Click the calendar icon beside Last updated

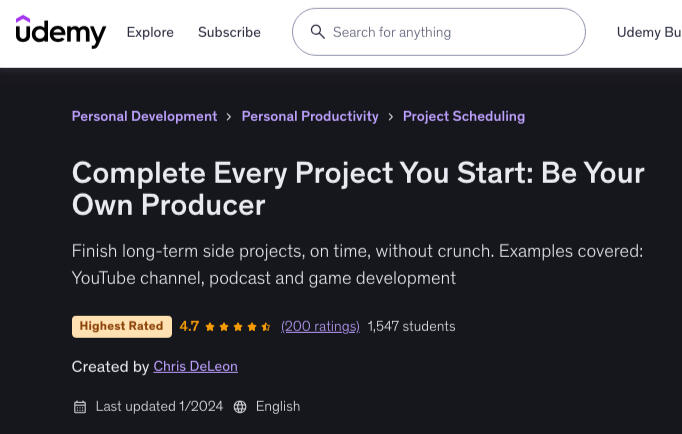(x=80, y=407)
